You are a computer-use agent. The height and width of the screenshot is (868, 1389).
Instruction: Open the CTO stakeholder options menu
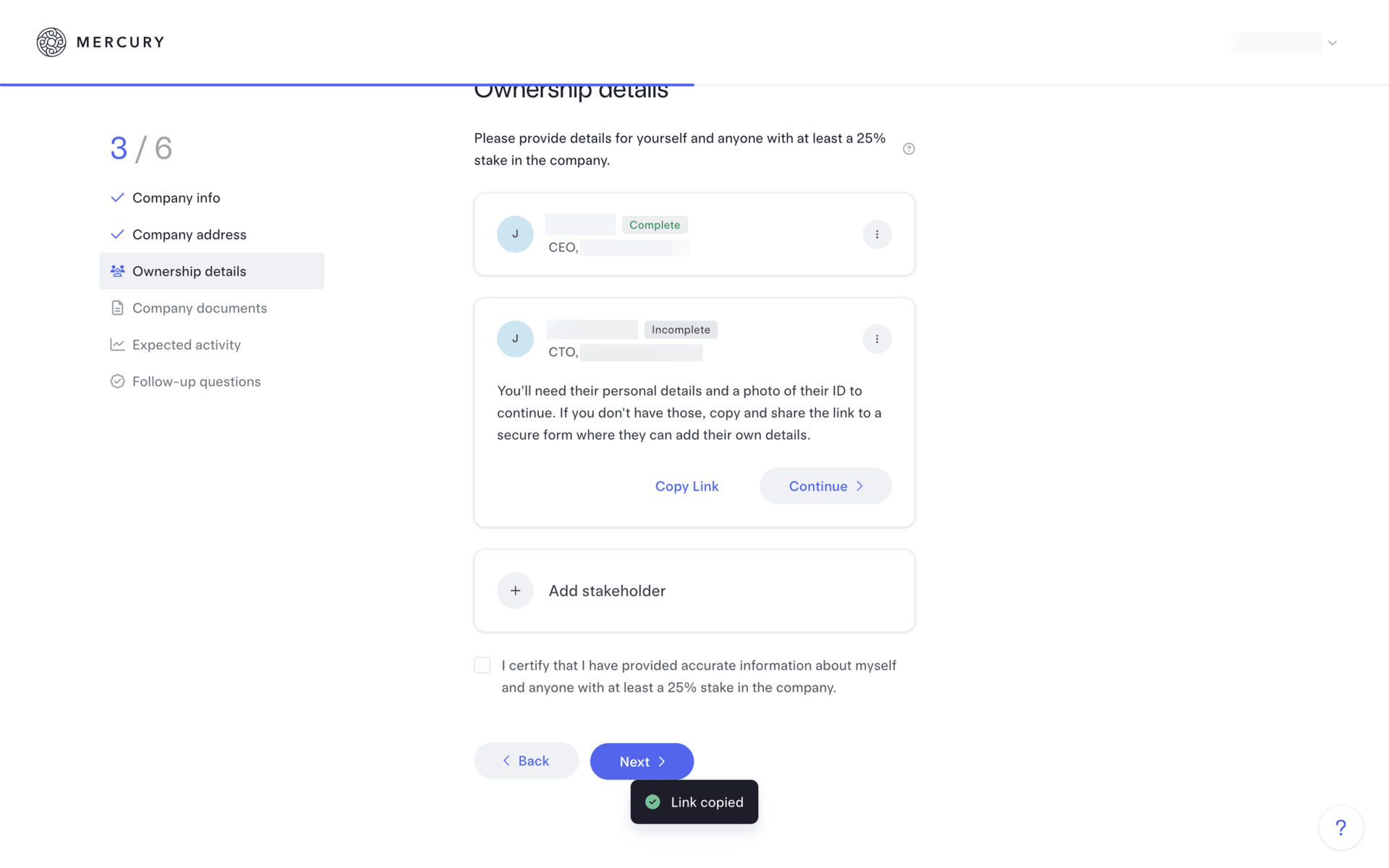point(877,339)
